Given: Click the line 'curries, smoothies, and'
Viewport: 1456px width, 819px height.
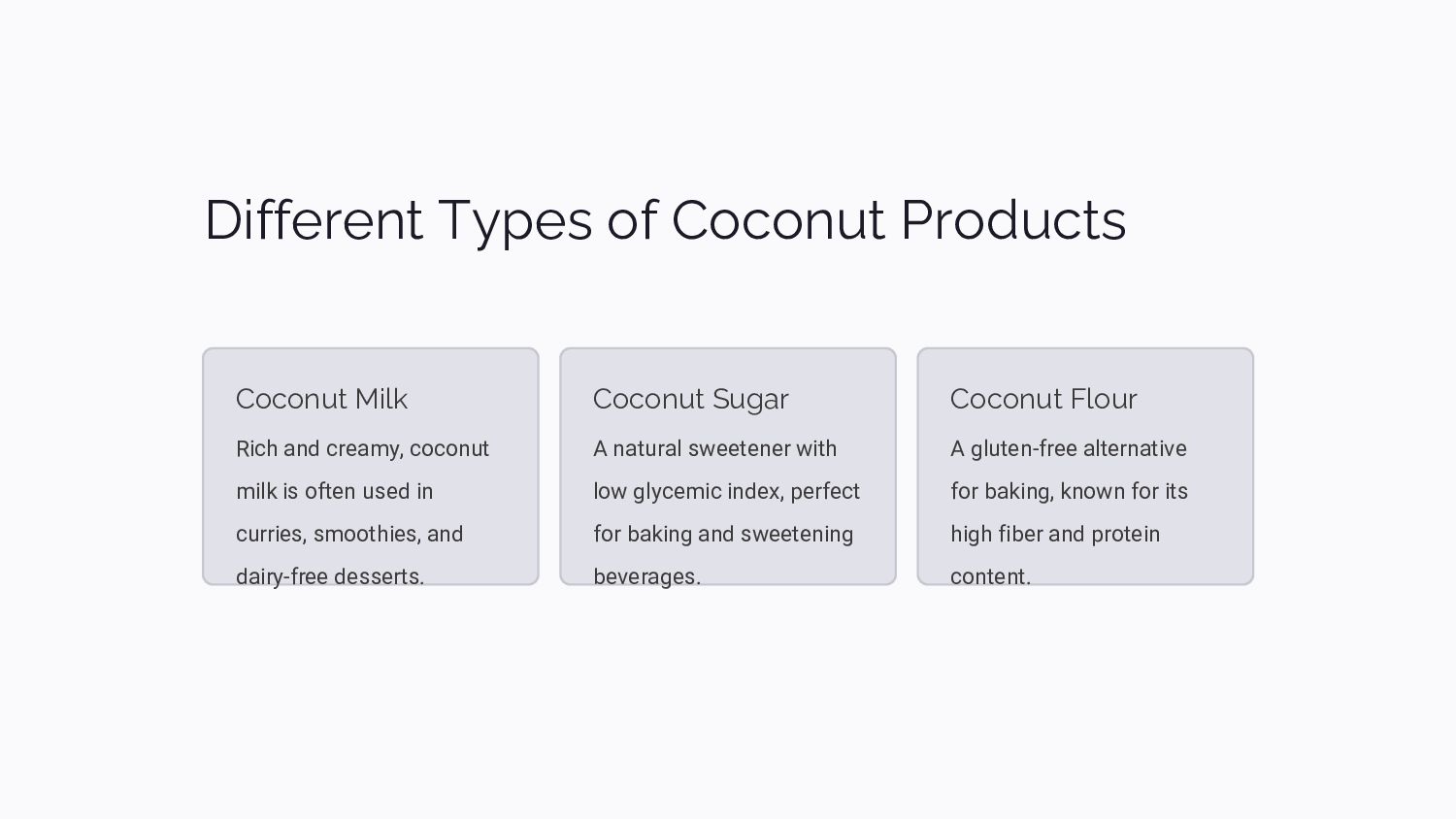Looking at the screenshot, I should [x=349, y=535].
